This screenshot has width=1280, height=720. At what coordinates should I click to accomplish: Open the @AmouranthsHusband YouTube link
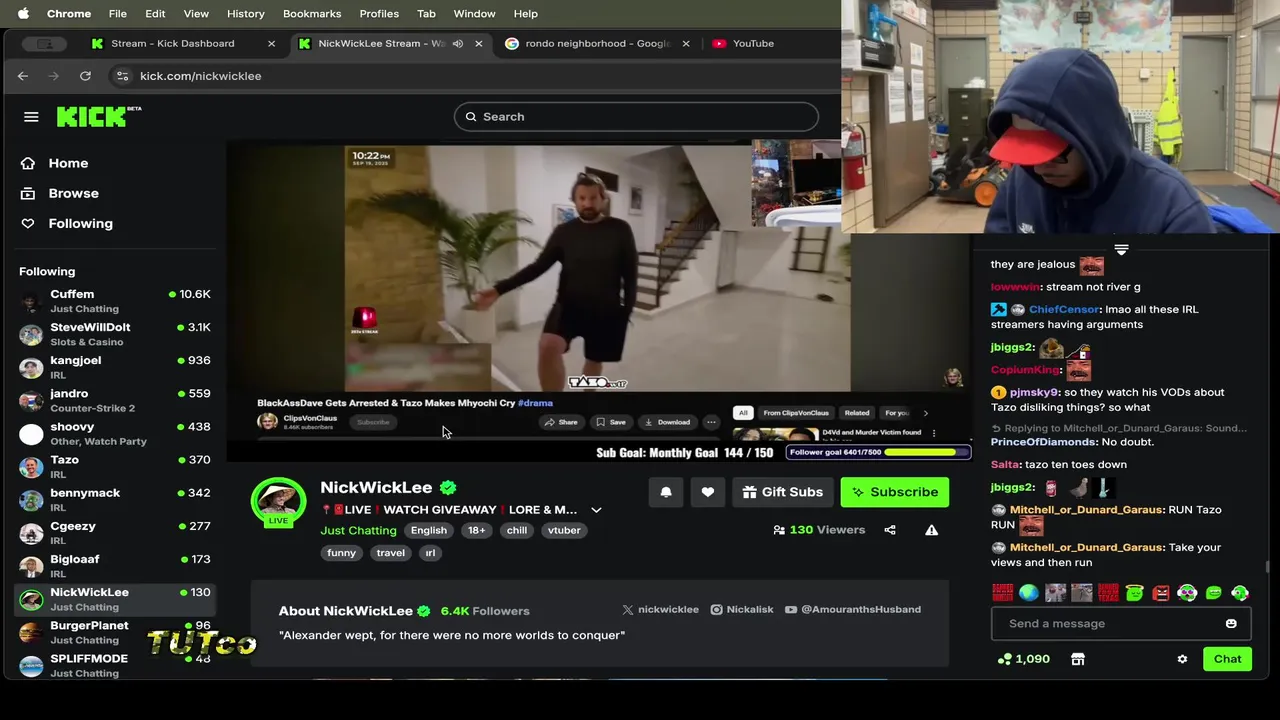[853, 609]
